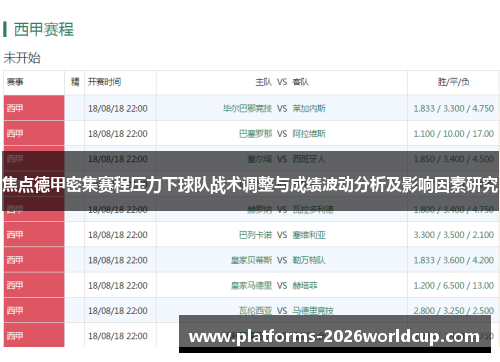Viewport: 500px width, 362px height.
Task: Click 塞维利亚 team link
Action: click(x=309, y=235)
